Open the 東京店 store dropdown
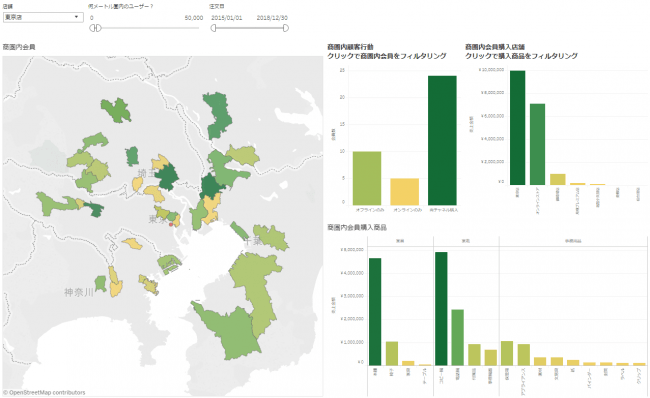The image size is (650, 398). click(x=43, y=17)
